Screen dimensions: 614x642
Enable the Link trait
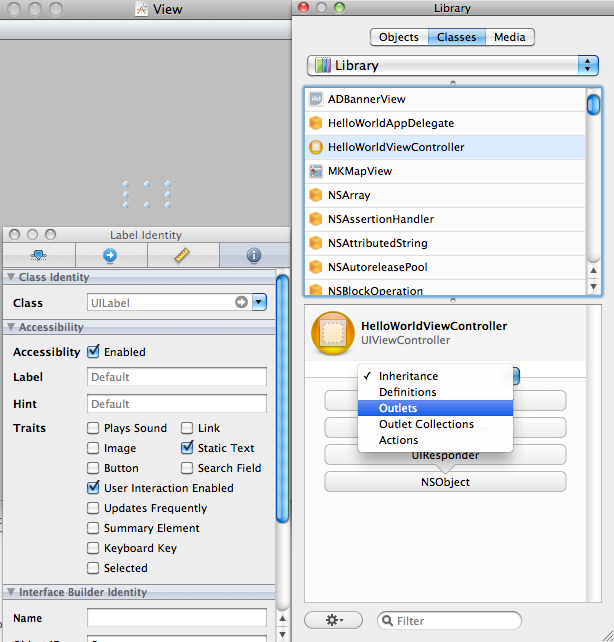(187, 428)
